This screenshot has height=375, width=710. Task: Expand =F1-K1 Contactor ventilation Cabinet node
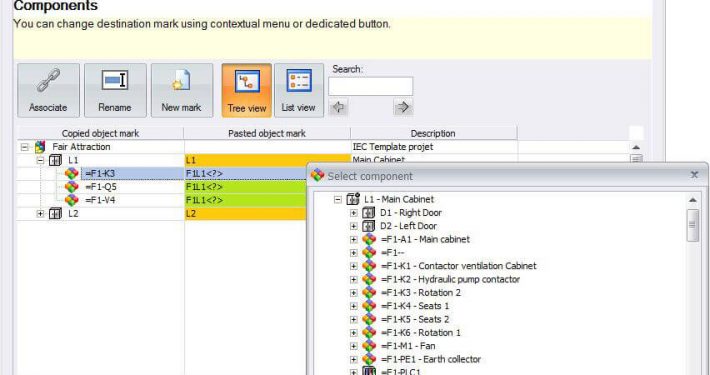[354, 266]
